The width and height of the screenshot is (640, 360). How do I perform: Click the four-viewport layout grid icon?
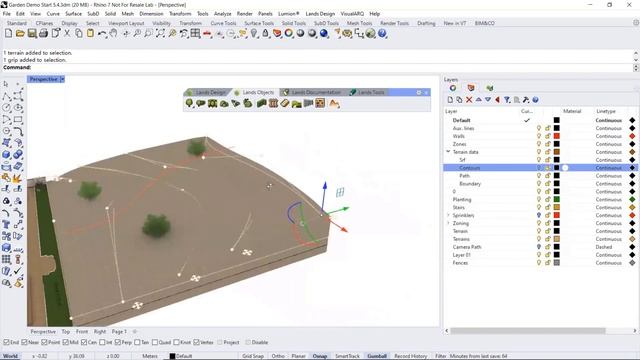[x=196, y=33]
